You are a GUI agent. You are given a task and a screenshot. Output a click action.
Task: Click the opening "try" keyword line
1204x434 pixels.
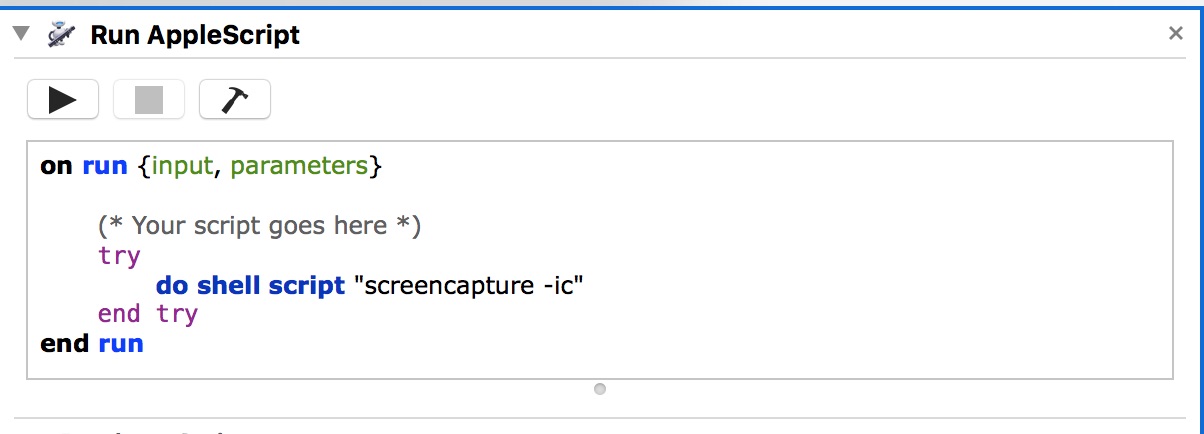click(x=119, y=255)
